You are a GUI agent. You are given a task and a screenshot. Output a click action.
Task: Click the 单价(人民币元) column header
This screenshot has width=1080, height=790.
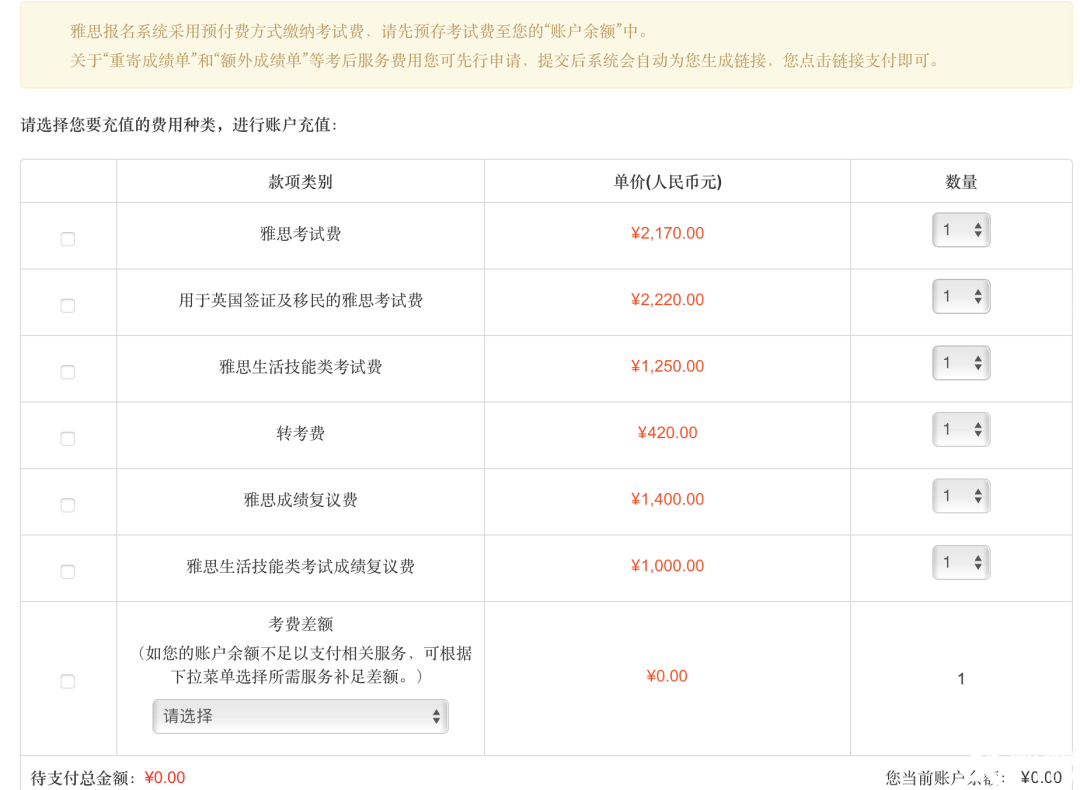[x=667, y=182]
